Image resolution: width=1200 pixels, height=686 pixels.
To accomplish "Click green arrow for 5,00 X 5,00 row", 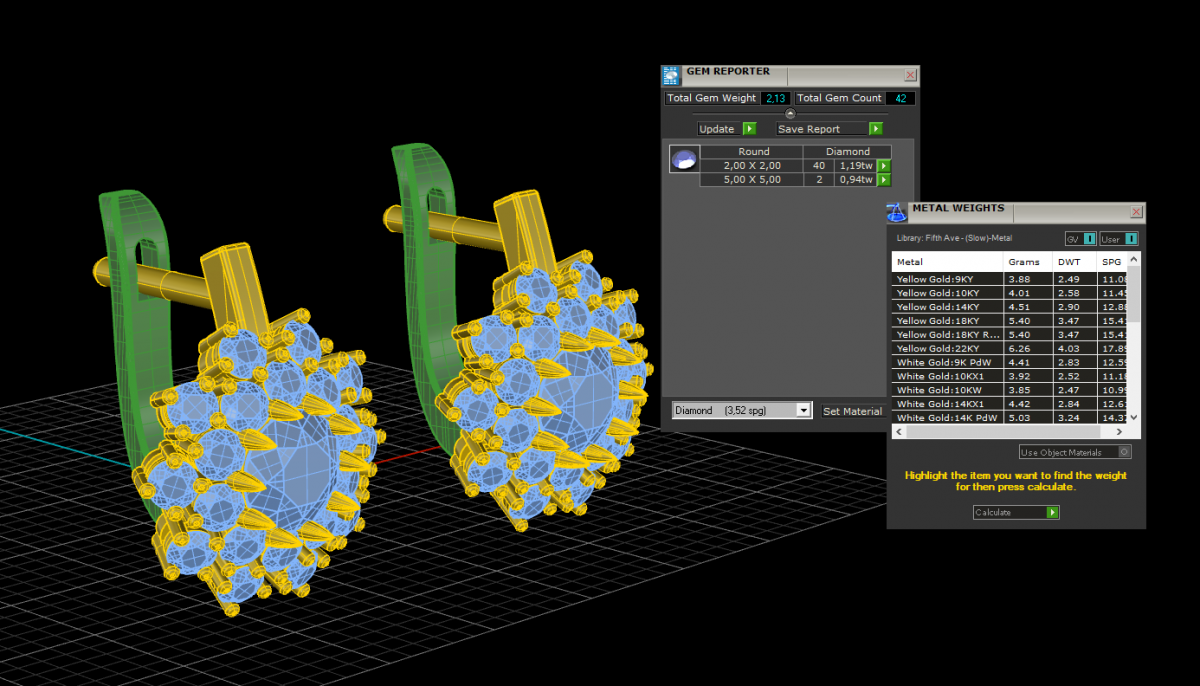I will pos(884,180).
